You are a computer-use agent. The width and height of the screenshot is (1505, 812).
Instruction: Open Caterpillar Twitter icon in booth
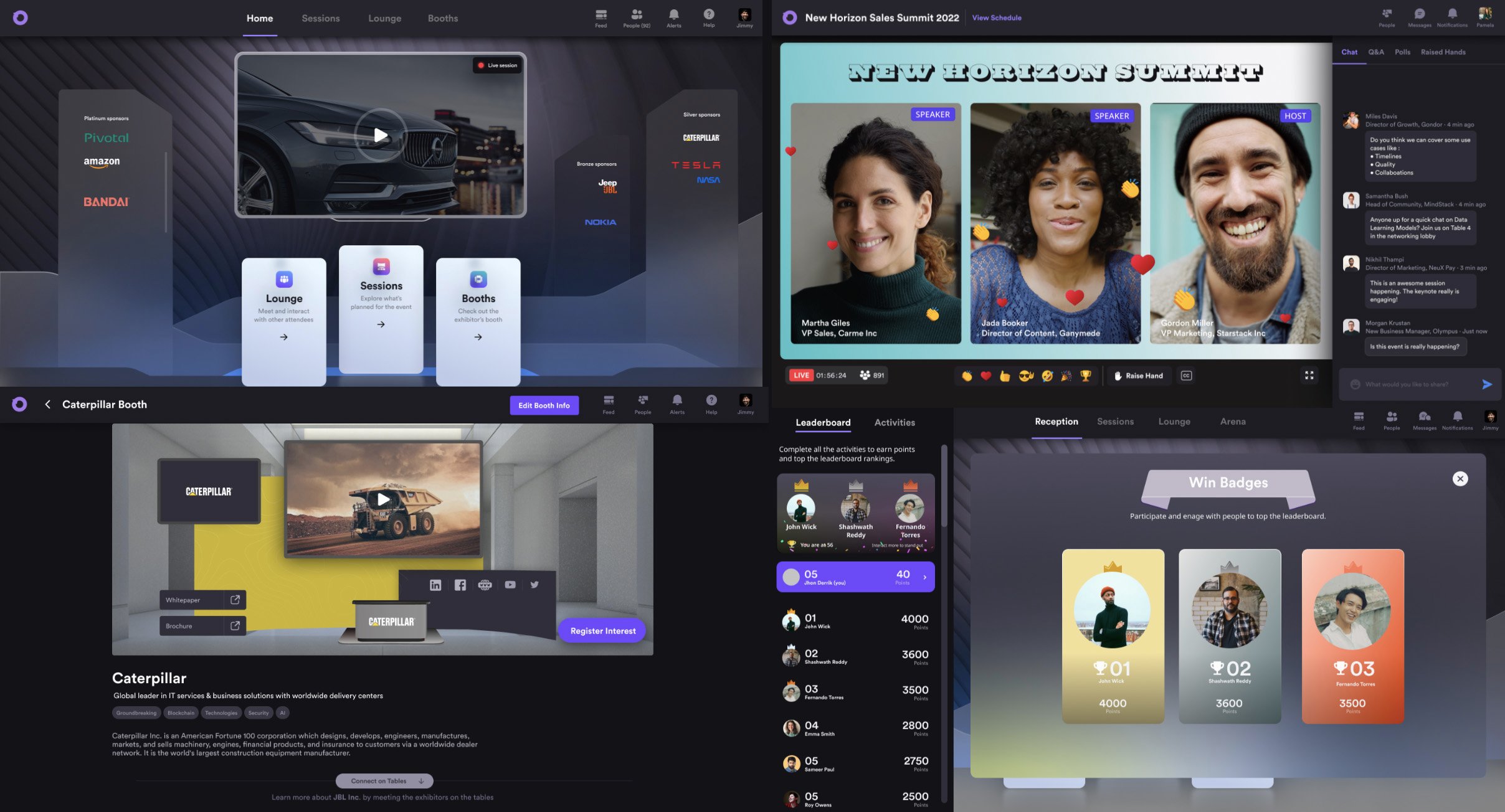[534, 585]
